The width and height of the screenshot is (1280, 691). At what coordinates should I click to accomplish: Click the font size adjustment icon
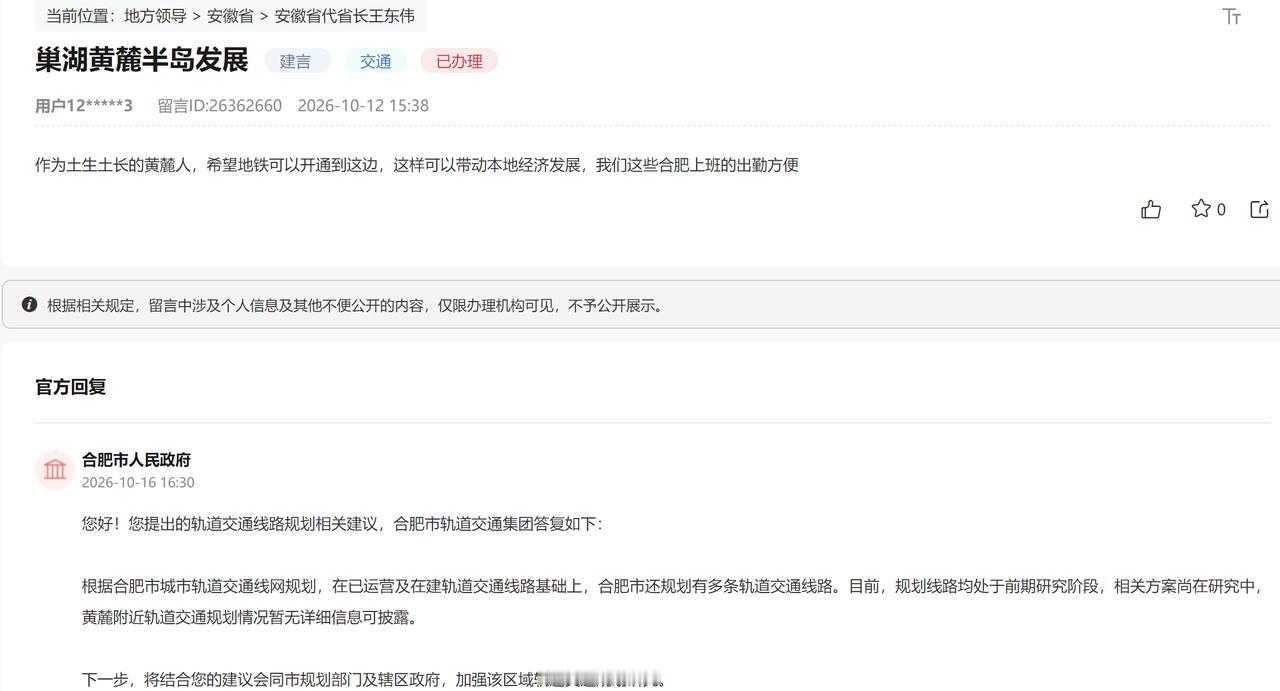click(x=1232, y=16)
